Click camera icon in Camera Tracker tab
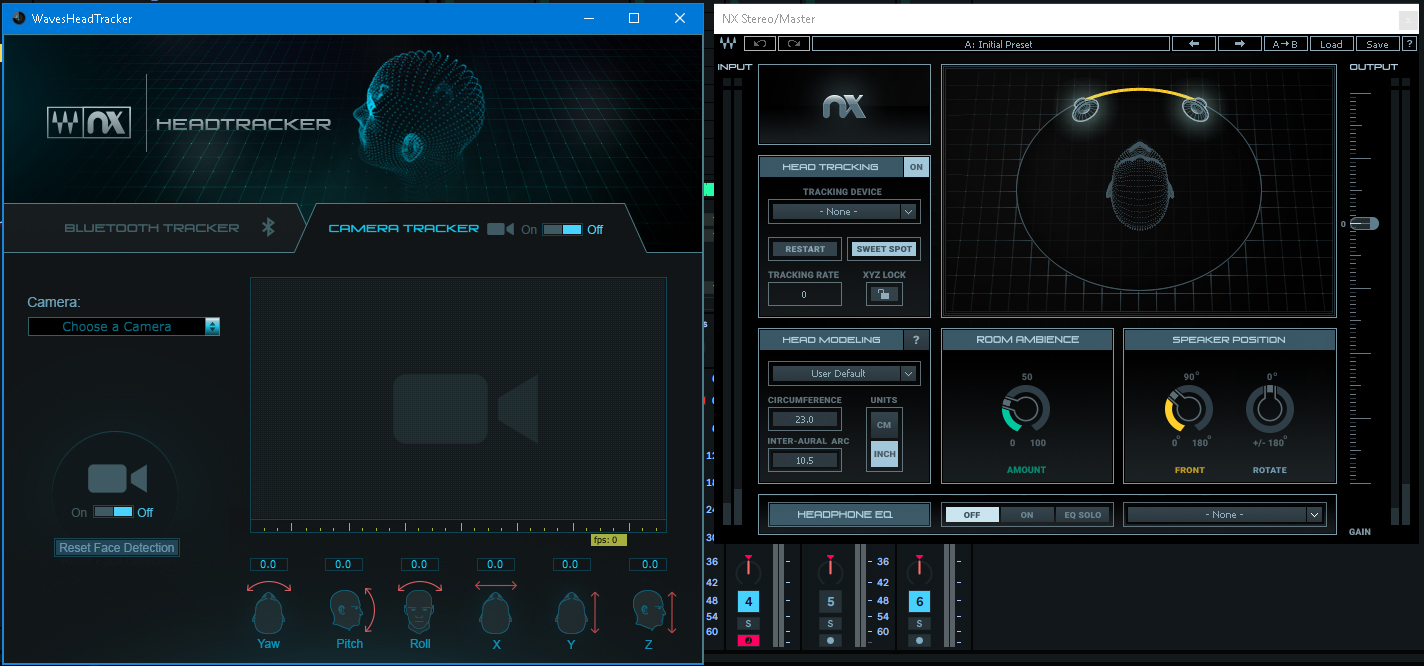 (500, 229)
